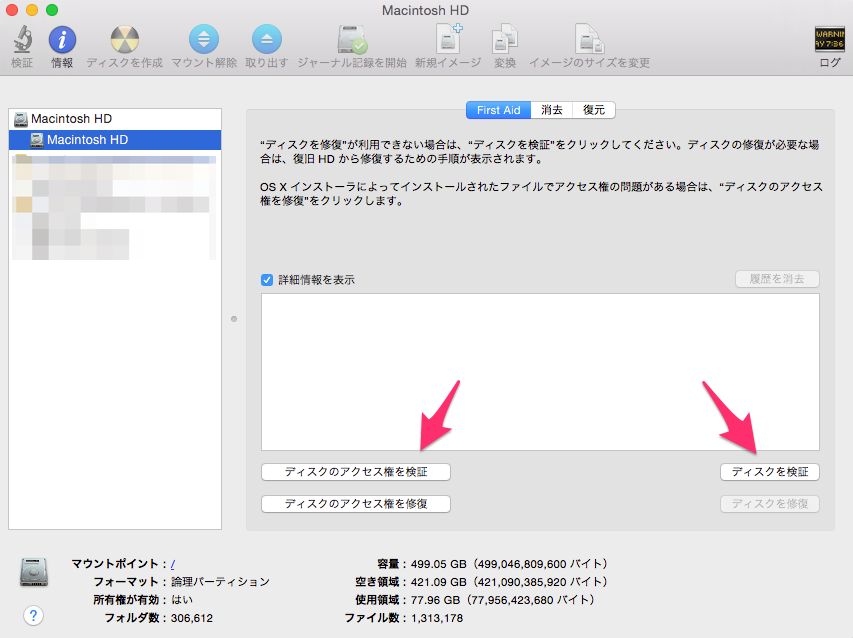This screenshot has width=853, height=638.
Task: Click the ディスクを修復 button
Action: [x=770, y=504]
